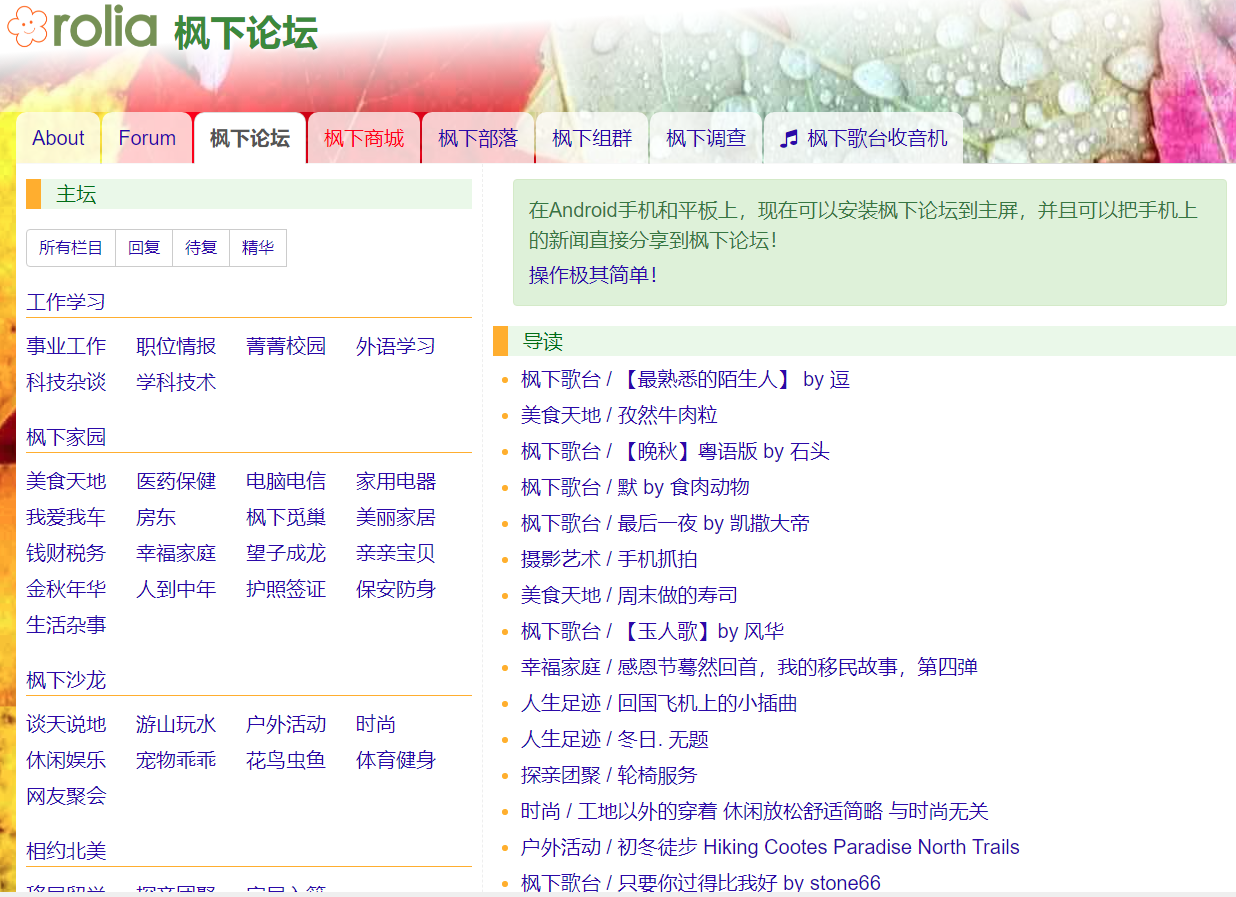The image size is (1236, 897).
Task: Open the 望子成龙 board link
Action: coord(286,553)
